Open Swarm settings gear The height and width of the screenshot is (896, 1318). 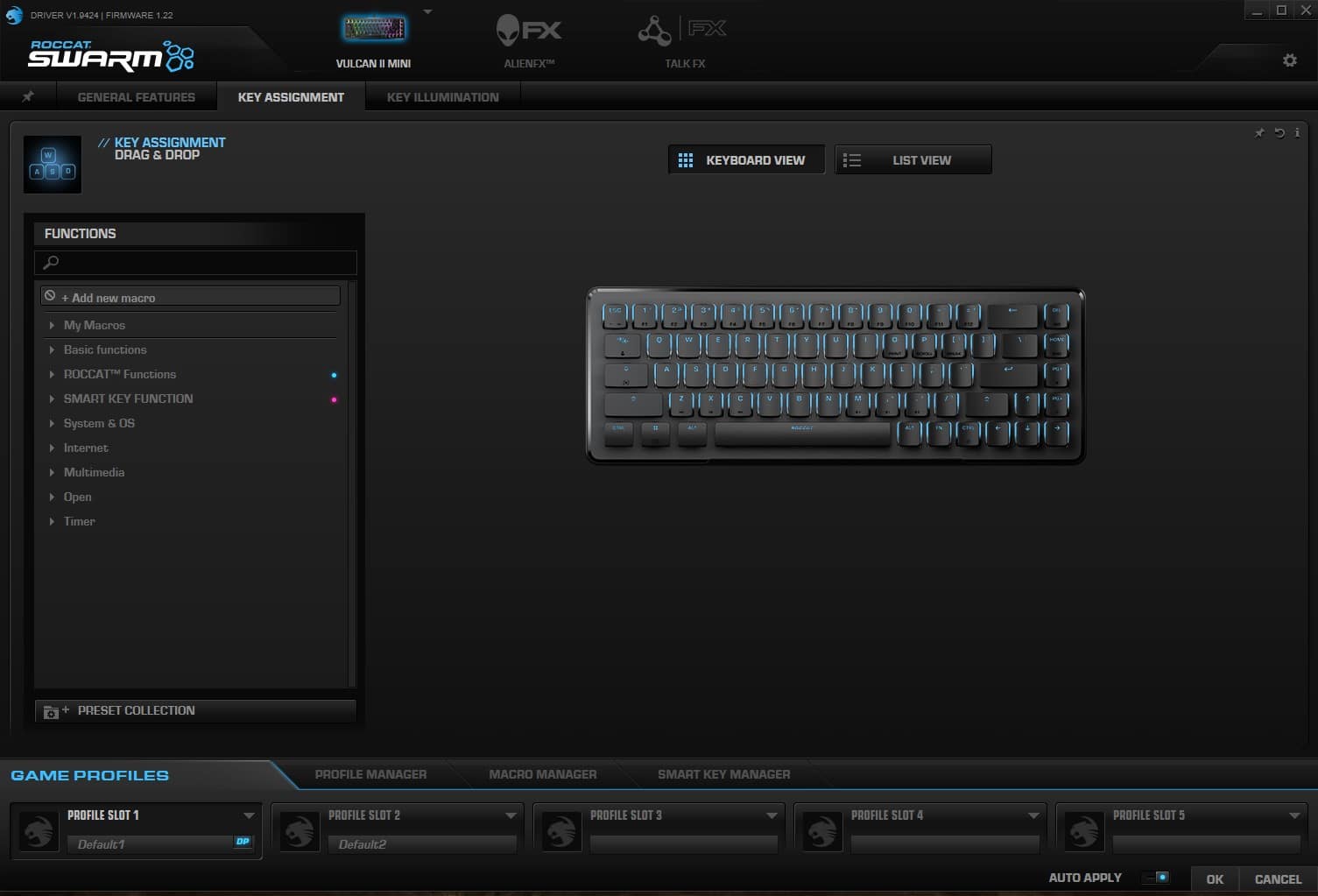[x=1289, y=60]
